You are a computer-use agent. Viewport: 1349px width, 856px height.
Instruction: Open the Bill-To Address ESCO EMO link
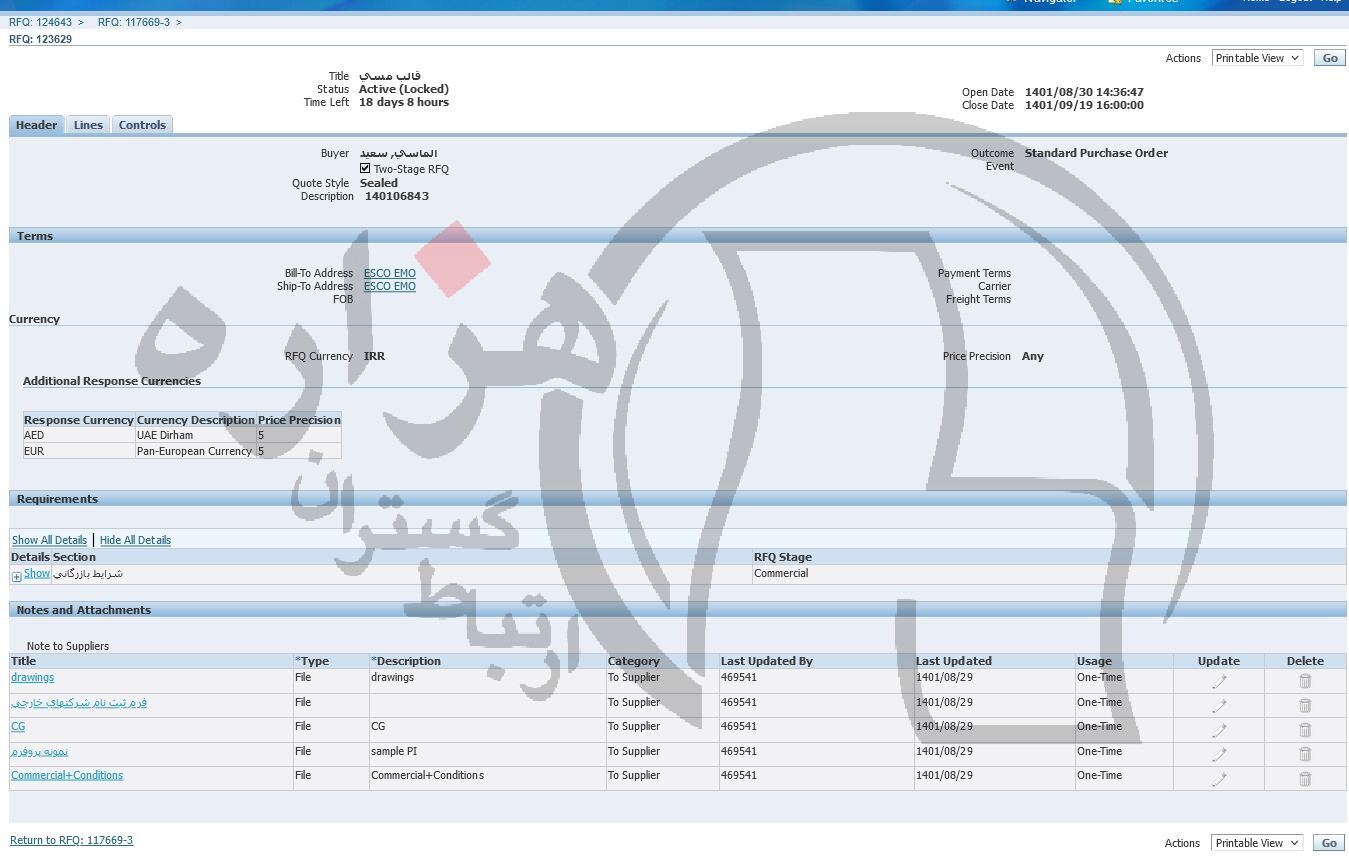pos(389,273)
